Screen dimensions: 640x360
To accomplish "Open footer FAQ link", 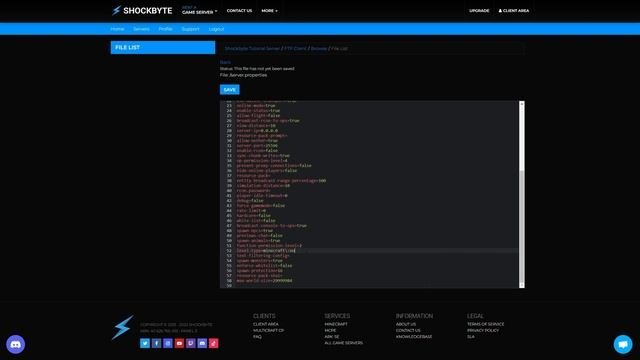I will pos(257,337).
